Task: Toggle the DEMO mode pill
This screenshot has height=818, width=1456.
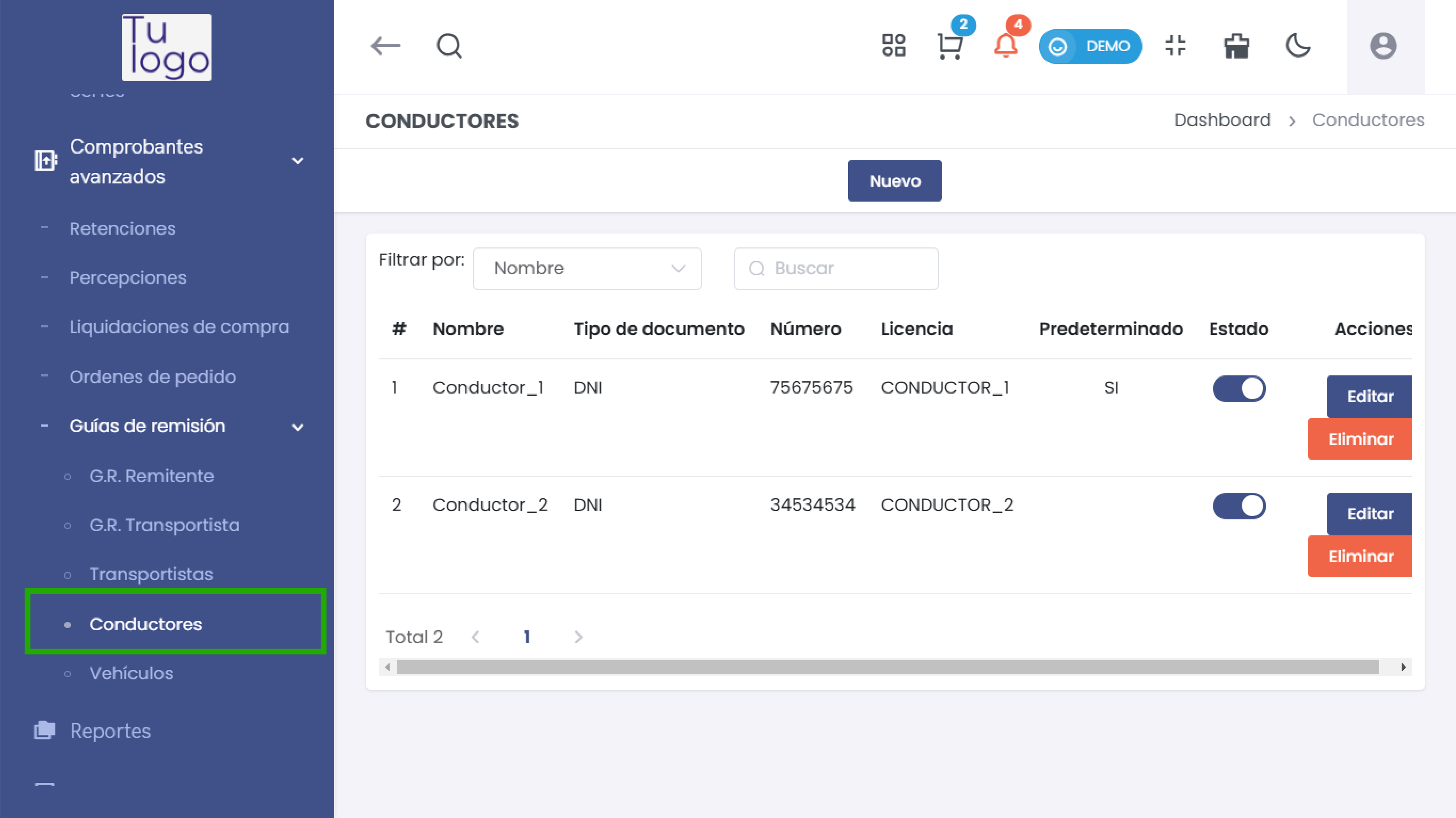Action: click(x=1090, y=46)
